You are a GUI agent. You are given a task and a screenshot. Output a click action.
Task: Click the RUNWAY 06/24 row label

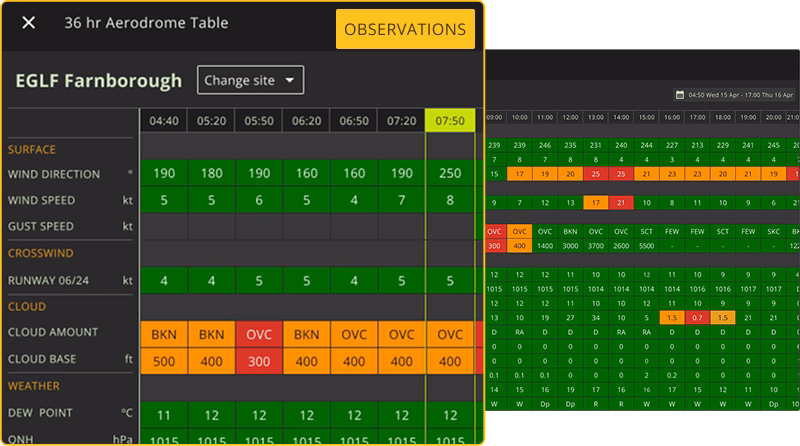[x=48, y=280]
